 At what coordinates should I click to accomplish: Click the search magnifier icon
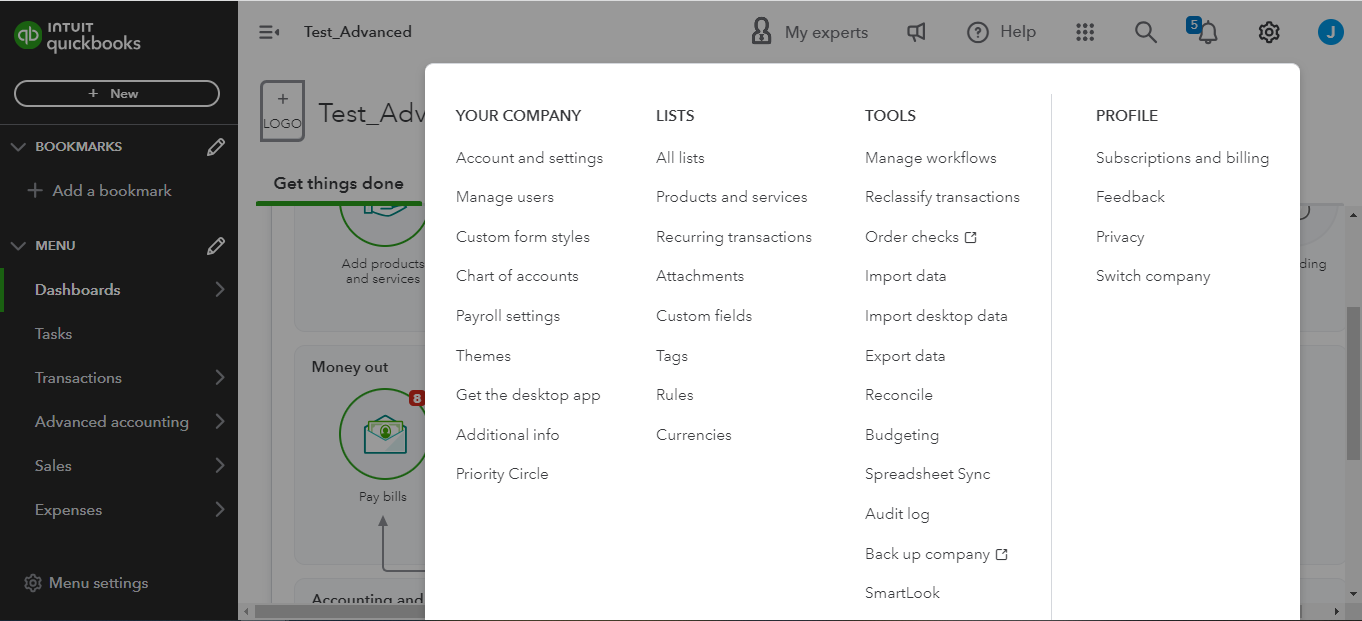click(x=1145, y=32)
